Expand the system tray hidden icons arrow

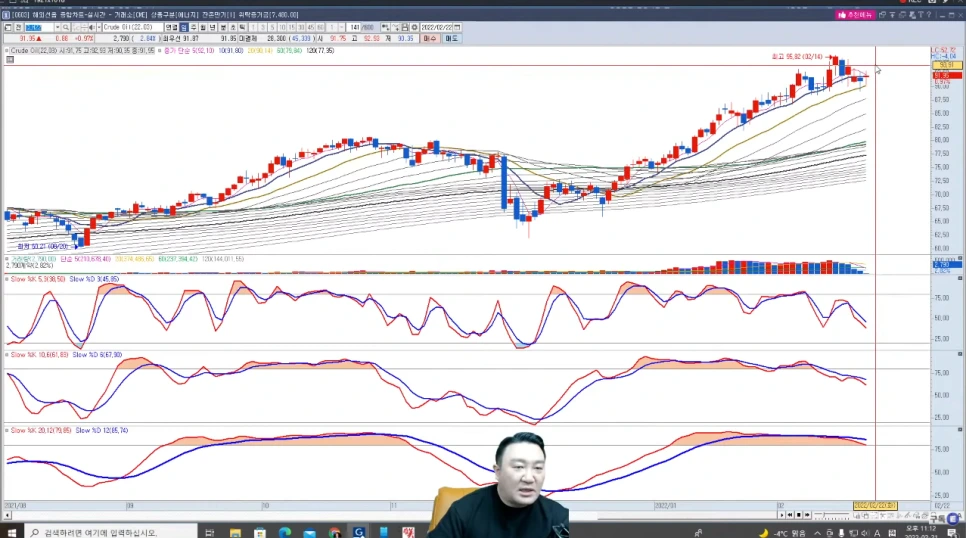click(818, 533)
